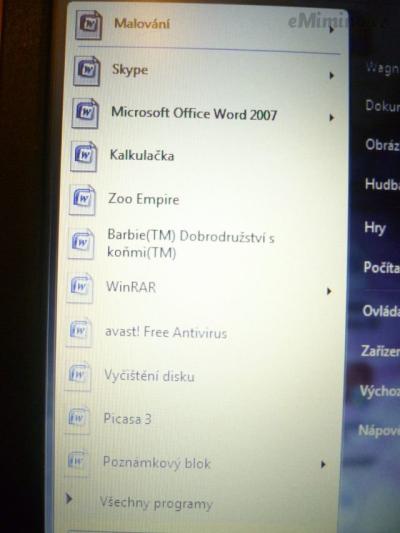The height and width of the screenshot is (533, 400).
Task: Expand the WinRAR submenu arrow
Action: 329,291
